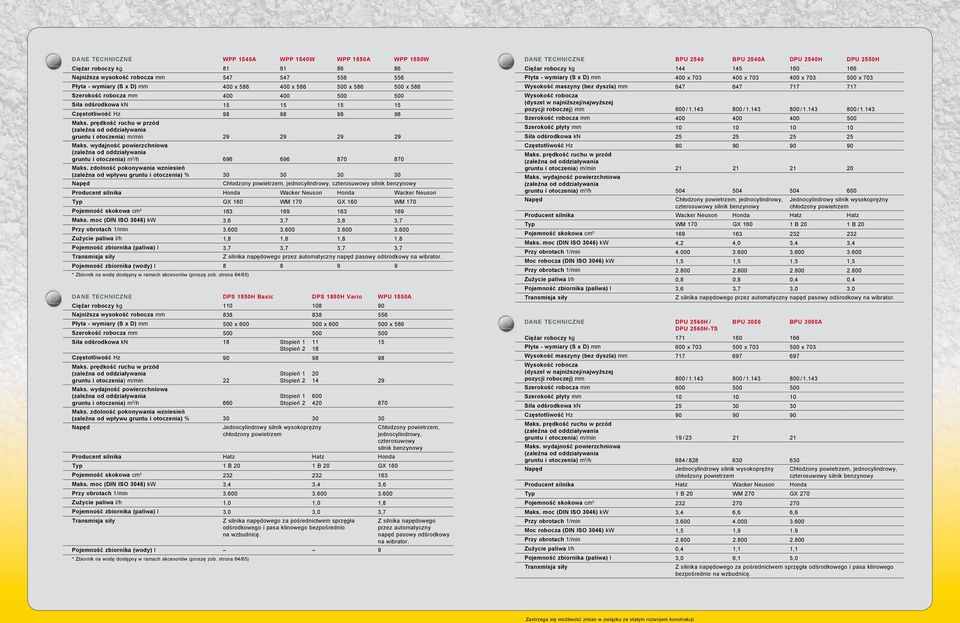This screenshot has height=623, width=960.
Task: Click the BPU 2540 column header
Action: point(689,59)
